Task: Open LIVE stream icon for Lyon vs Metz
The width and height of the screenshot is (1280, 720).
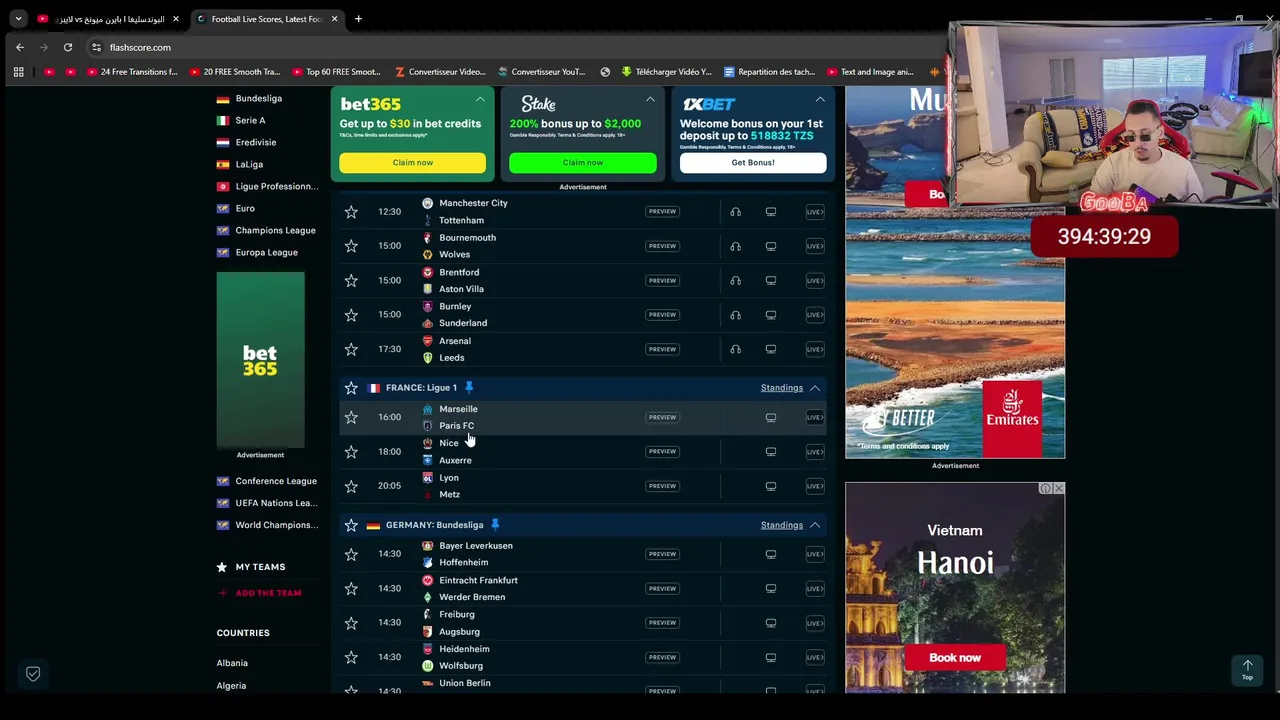Action: click(x=815, y=486)
